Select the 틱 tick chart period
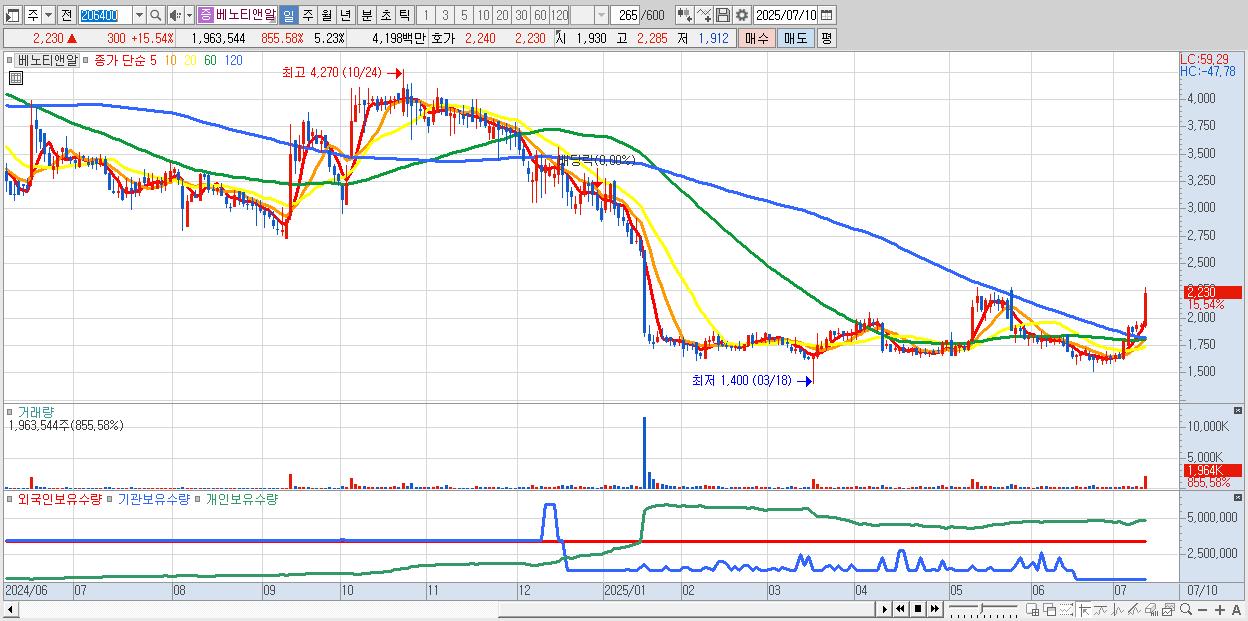 point(404,15)
